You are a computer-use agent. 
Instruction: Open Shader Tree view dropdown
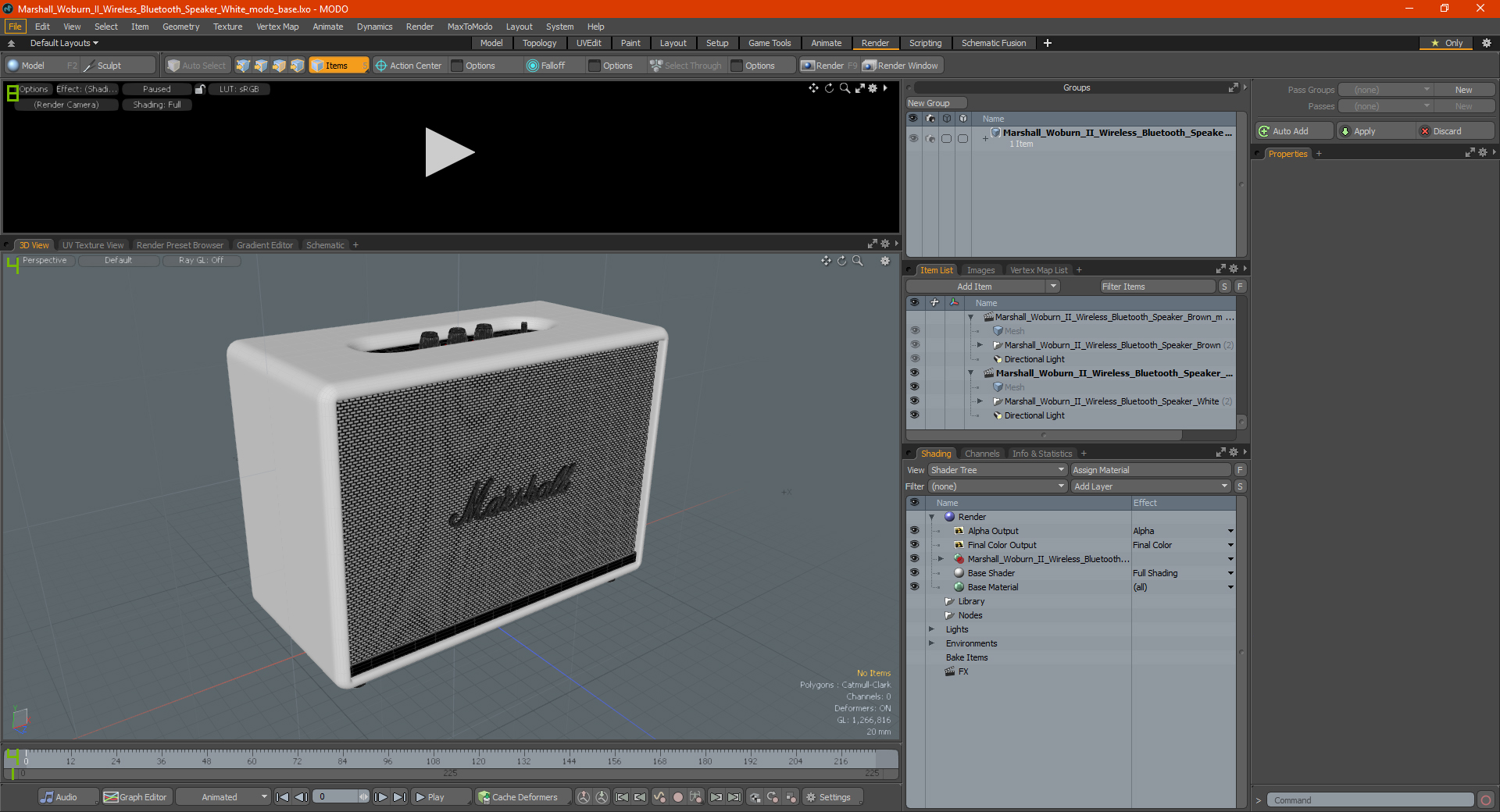click(x=998, y=470)
